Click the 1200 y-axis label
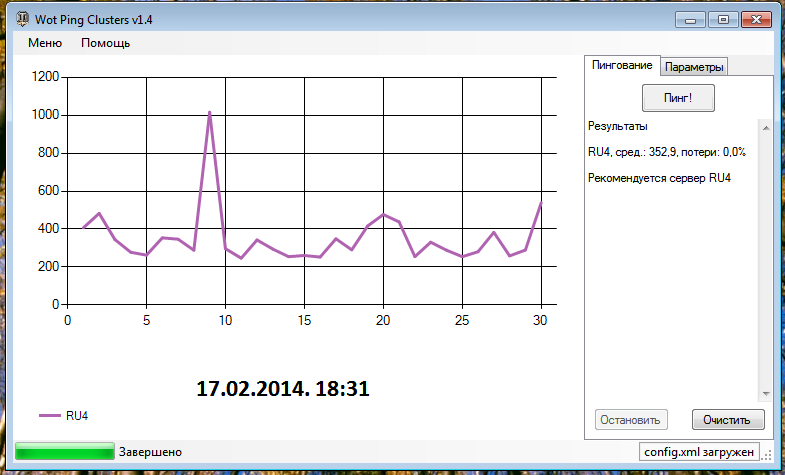This screenshot has width=785, height=475. (x=45, y=77)
